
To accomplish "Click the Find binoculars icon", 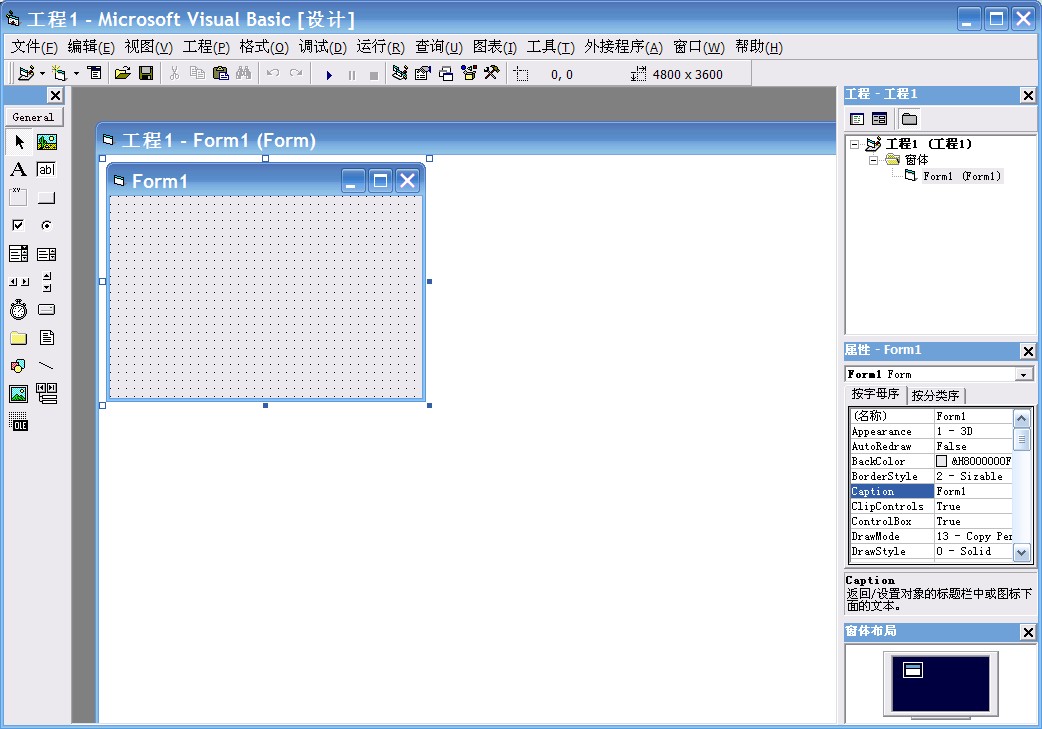I will coord(243,73).
